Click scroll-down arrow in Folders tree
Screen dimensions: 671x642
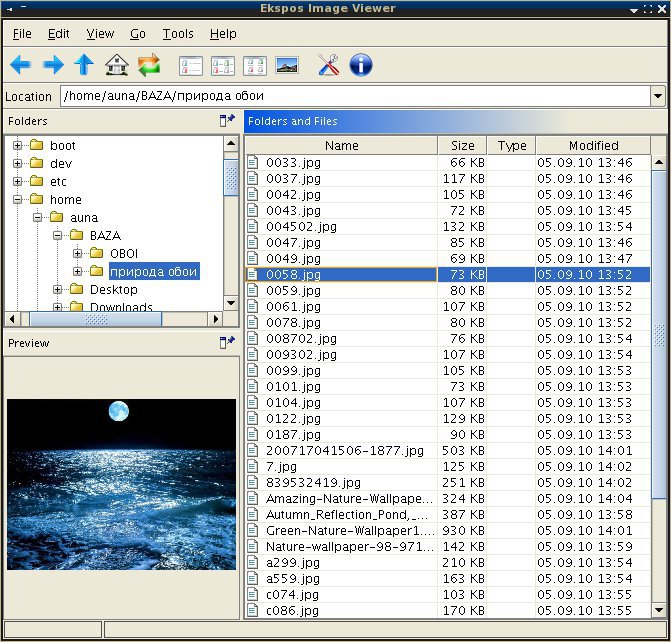click(x=231, y=303)
